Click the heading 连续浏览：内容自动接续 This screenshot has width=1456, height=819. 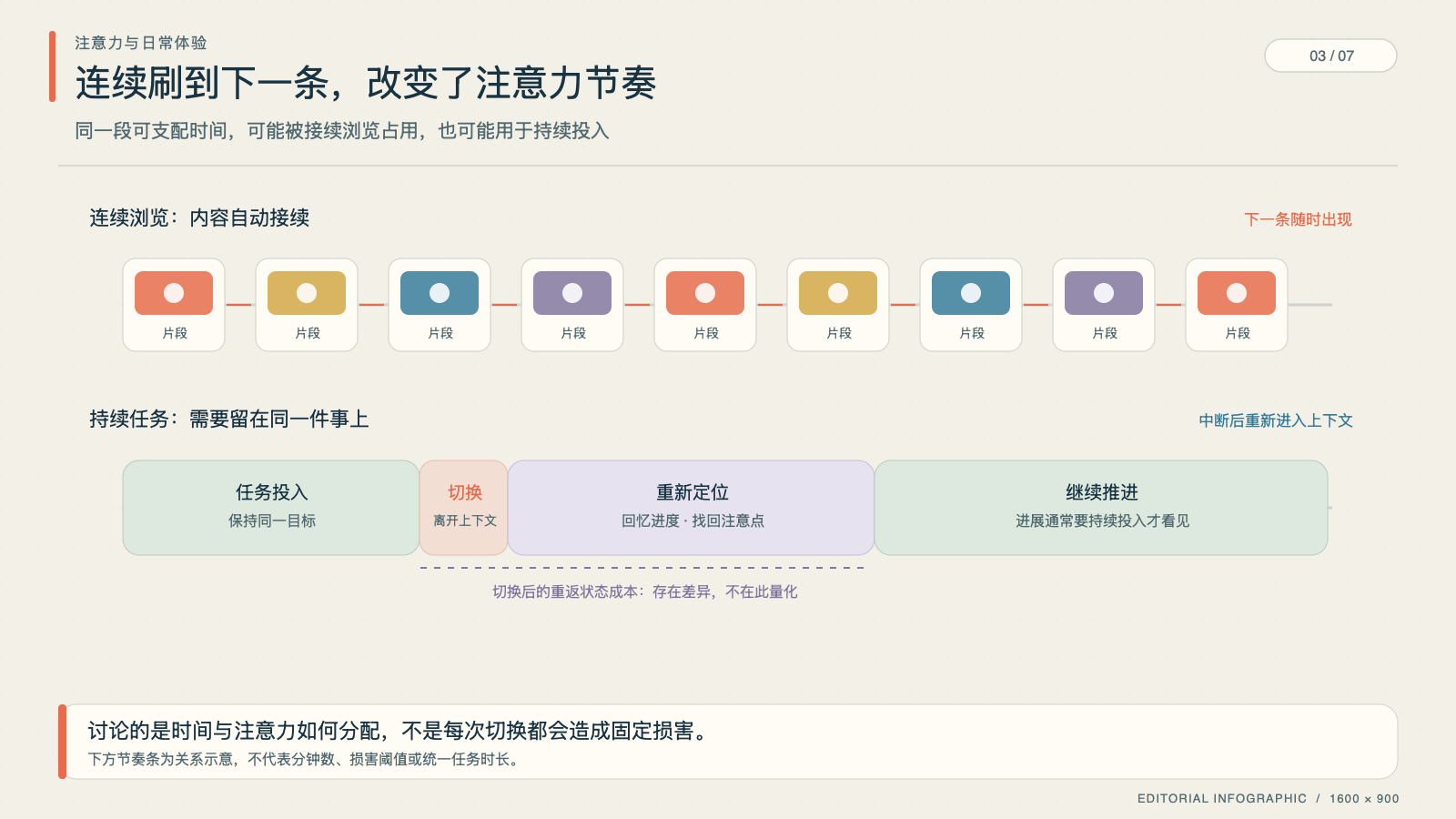pyautogui.click(x=199, y=217)
